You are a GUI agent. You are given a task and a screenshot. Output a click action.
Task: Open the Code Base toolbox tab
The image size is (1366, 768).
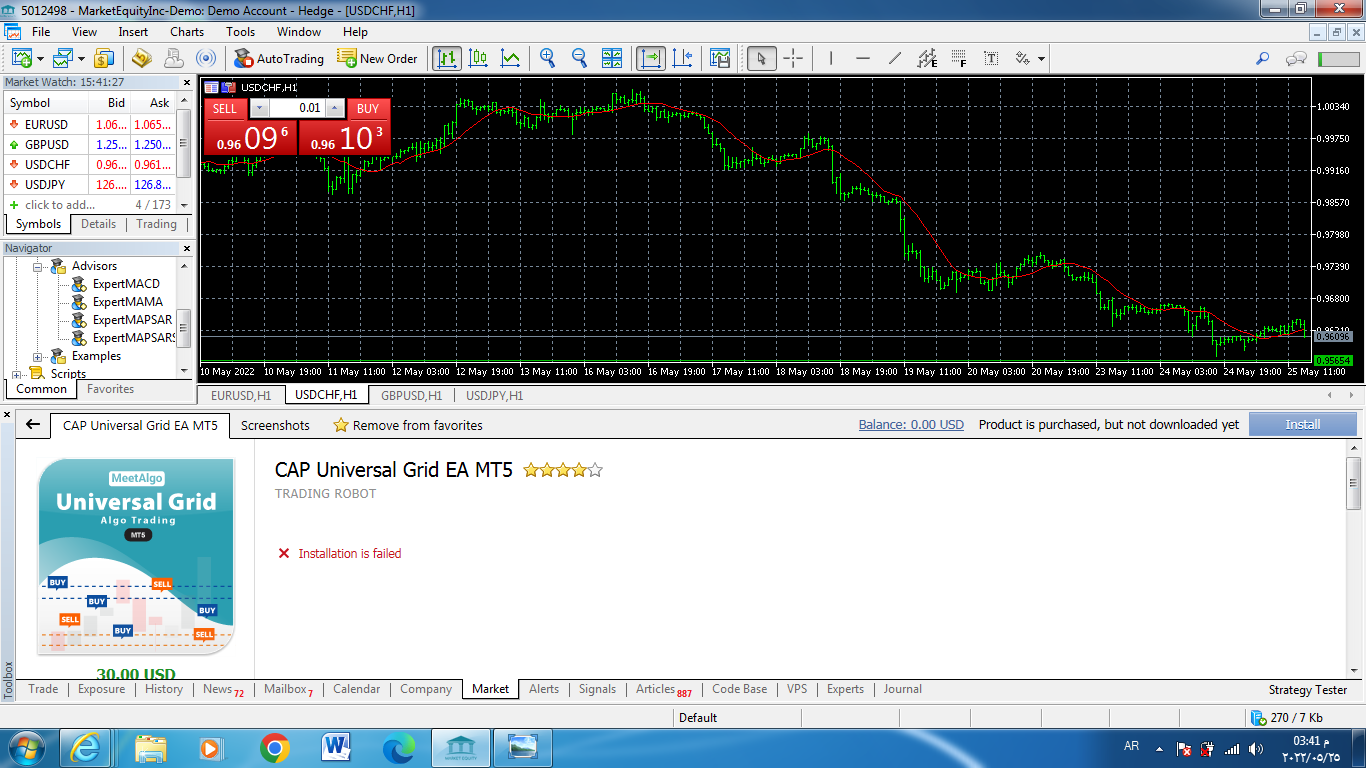click(x=740, y=689)
